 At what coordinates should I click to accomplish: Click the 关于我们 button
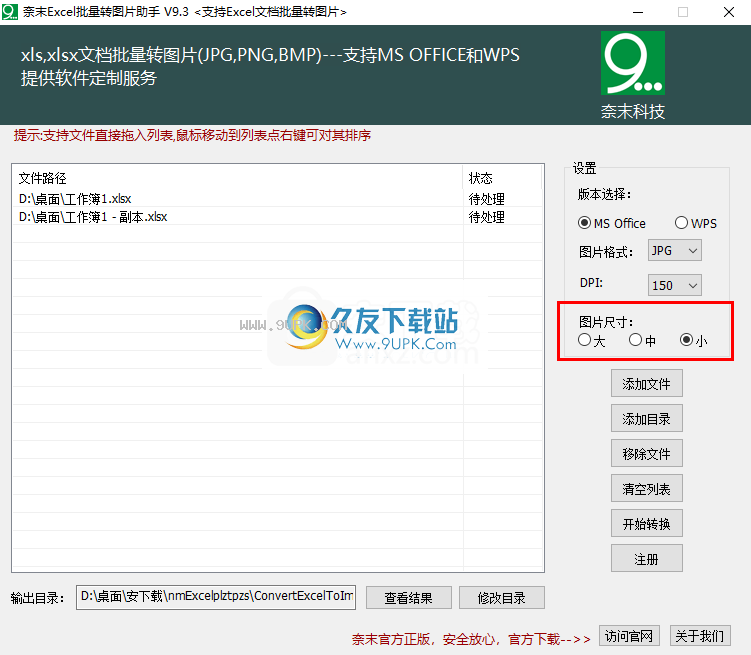700,636
